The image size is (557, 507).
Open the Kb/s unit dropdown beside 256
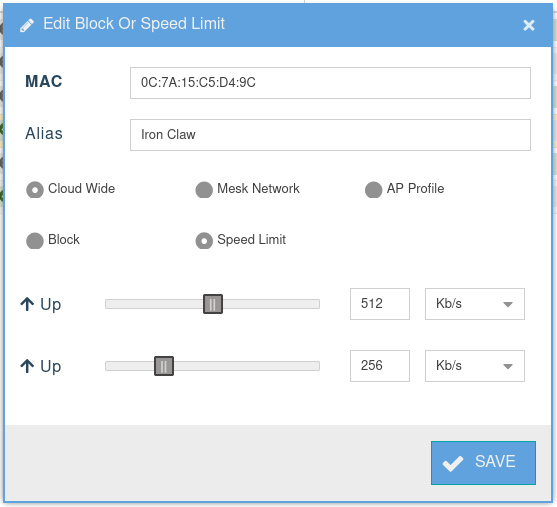(475, 366)
